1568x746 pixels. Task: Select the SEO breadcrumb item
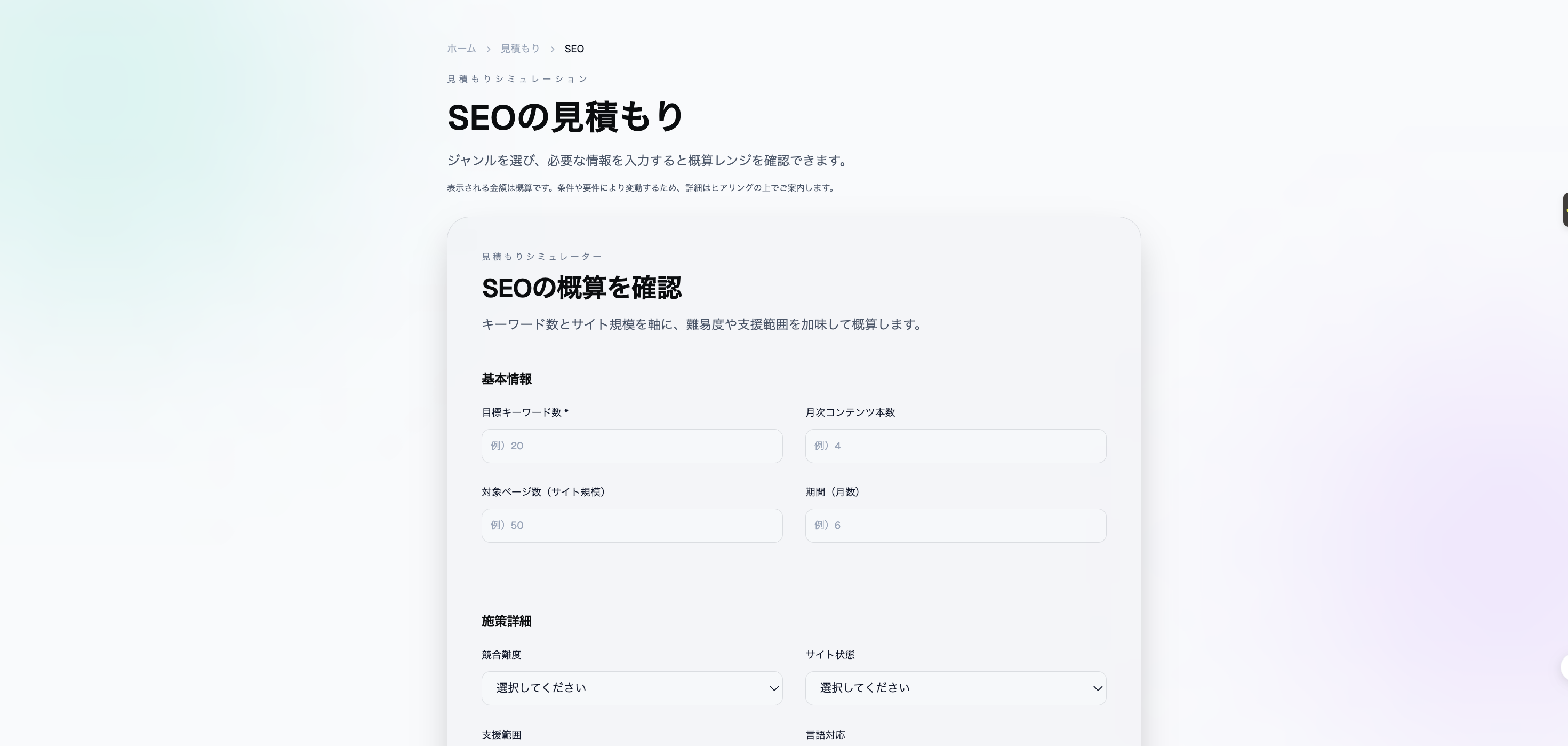tap(574, 49)
